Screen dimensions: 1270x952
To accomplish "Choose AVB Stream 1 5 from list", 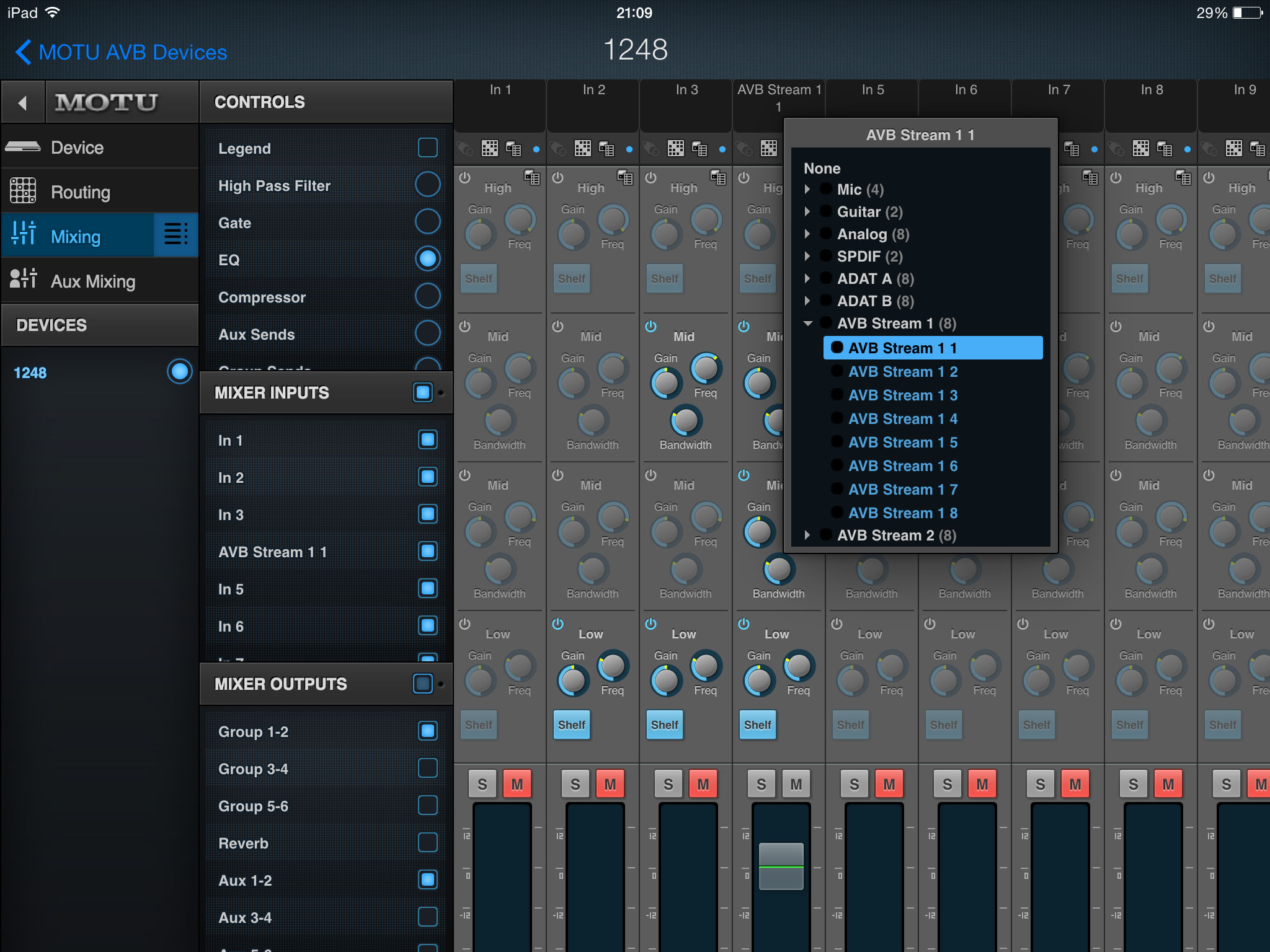I will tap(903, 442).
